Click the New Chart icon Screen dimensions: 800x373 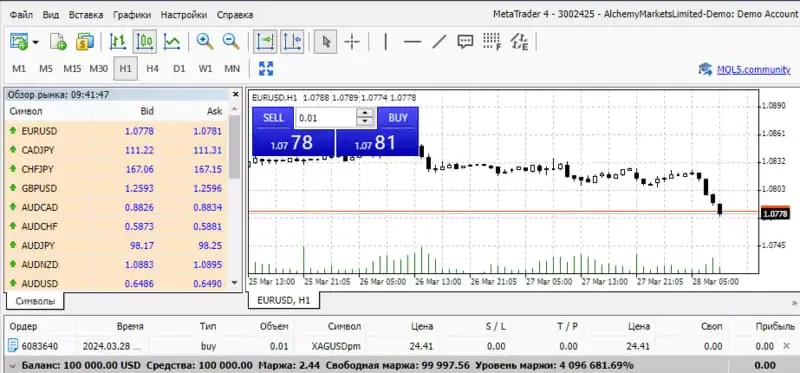pyautogui.click(x=19, y=42)
